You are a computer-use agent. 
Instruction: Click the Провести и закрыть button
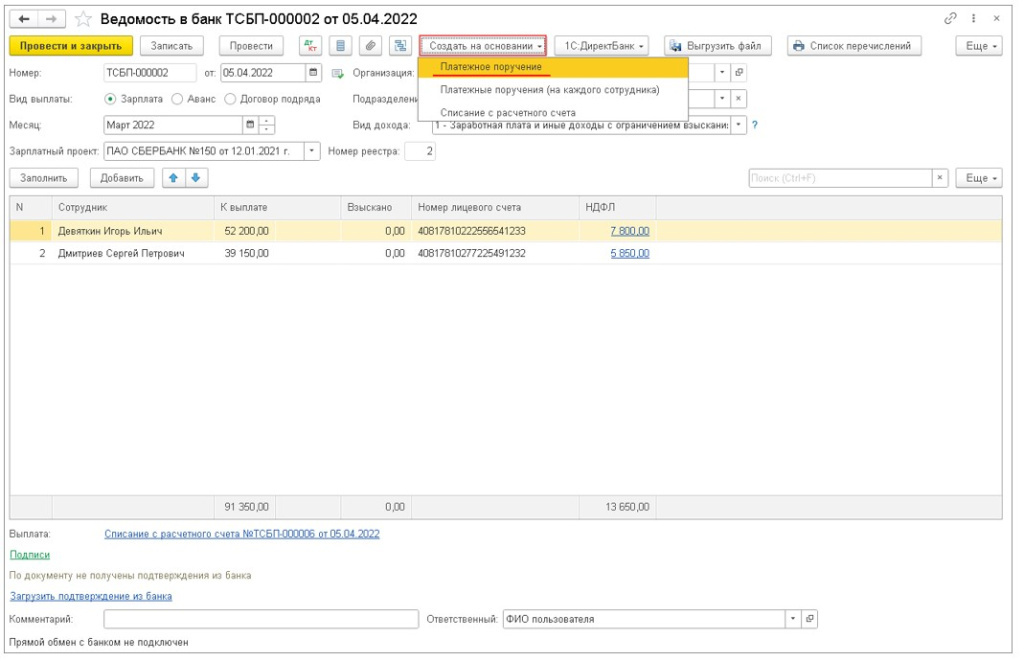[70, 46]
